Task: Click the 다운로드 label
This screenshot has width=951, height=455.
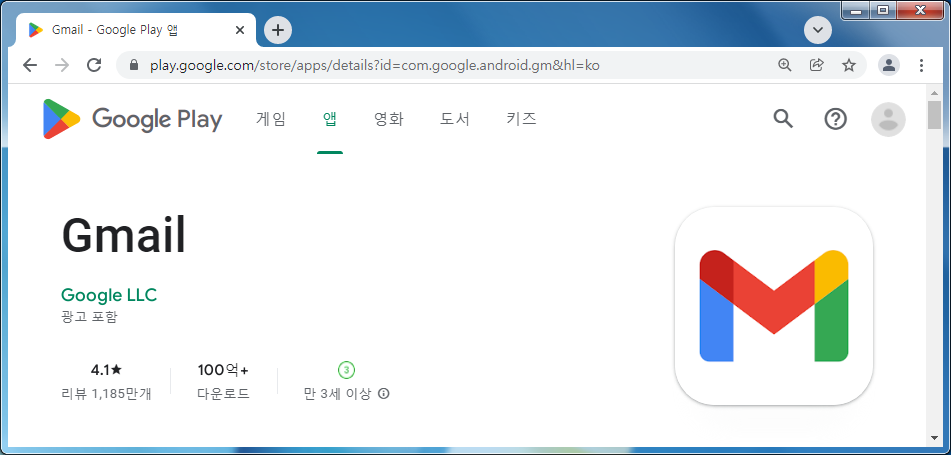Action: click(x=223, y=394)
